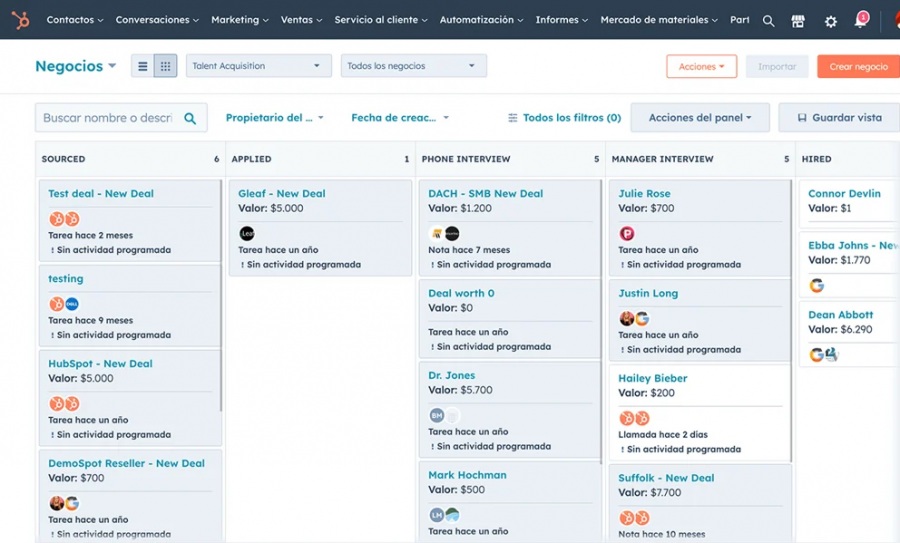
Task: Click black avatar on Gleaf card
Action: coord(247,234)
